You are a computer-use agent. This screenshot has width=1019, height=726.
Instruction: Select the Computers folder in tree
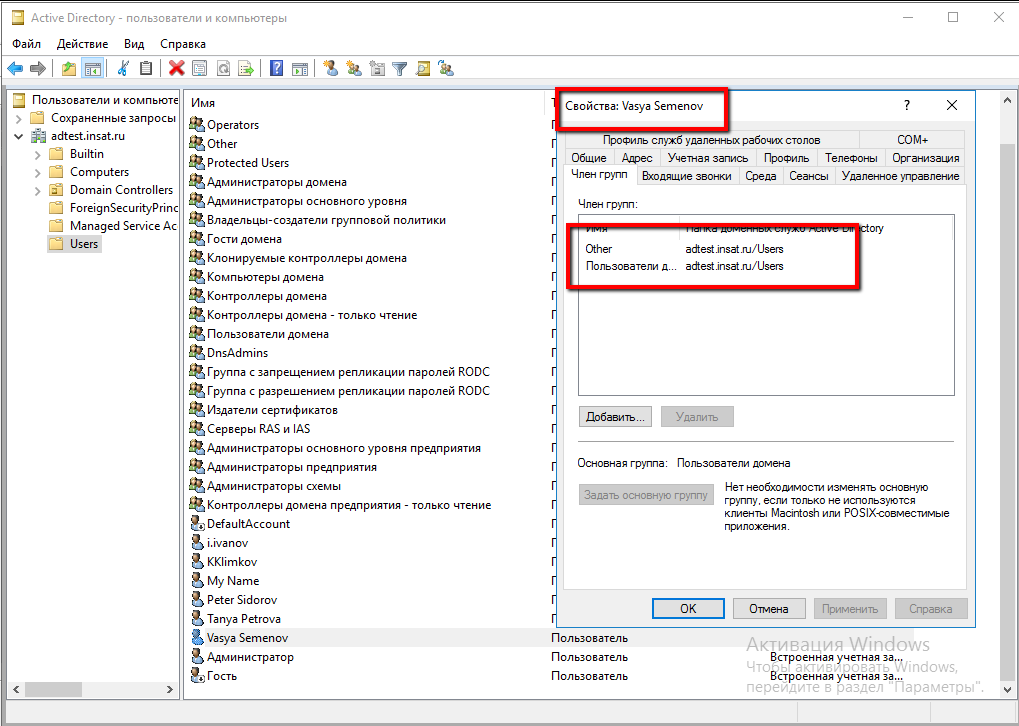pyautogui.click(x=99, y=172)
